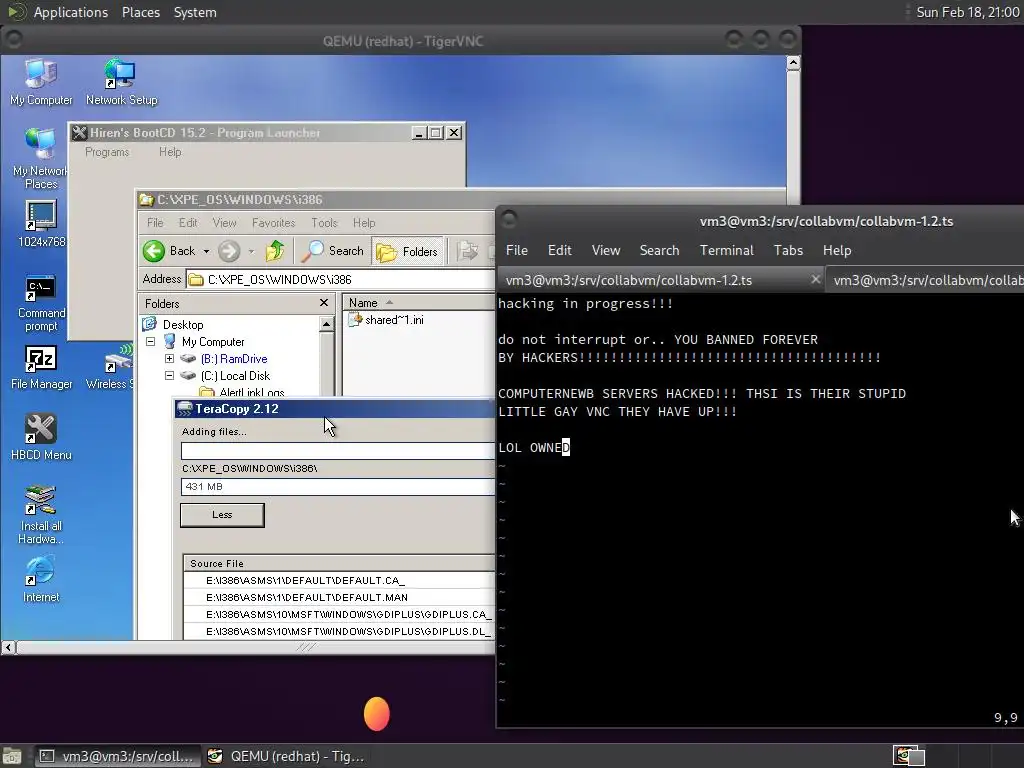Click the clock showing Sun Feb 18

click(967, 12)
